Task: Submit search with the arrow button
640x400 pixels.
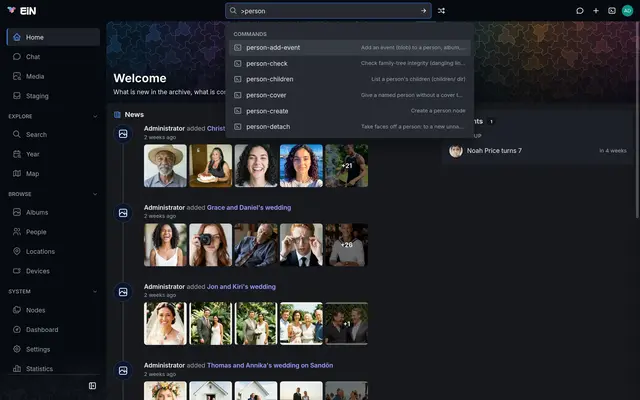Action: tap(424, 11)
